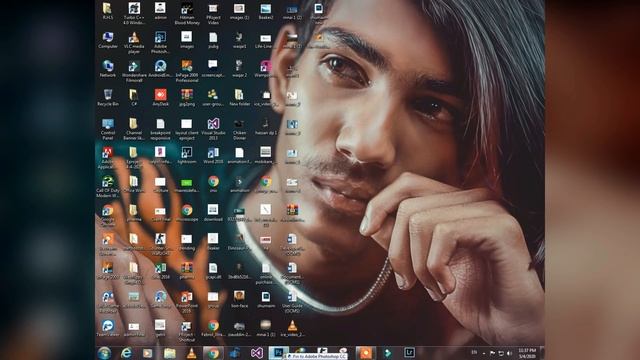Open the breakpoint responsive file
This screenshot has height=360, width=640.
point(160,129)
